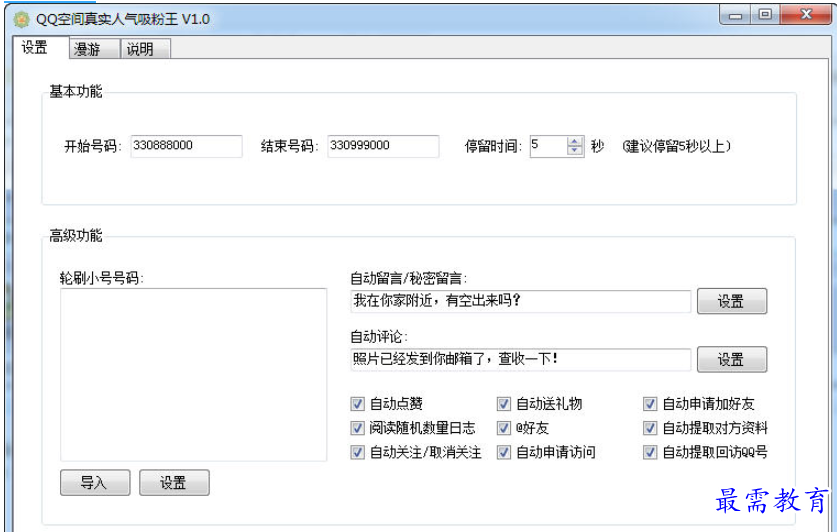
Task: Focus the 停留时间 value box
Action: pyautogui.click(x=548, y=146)
